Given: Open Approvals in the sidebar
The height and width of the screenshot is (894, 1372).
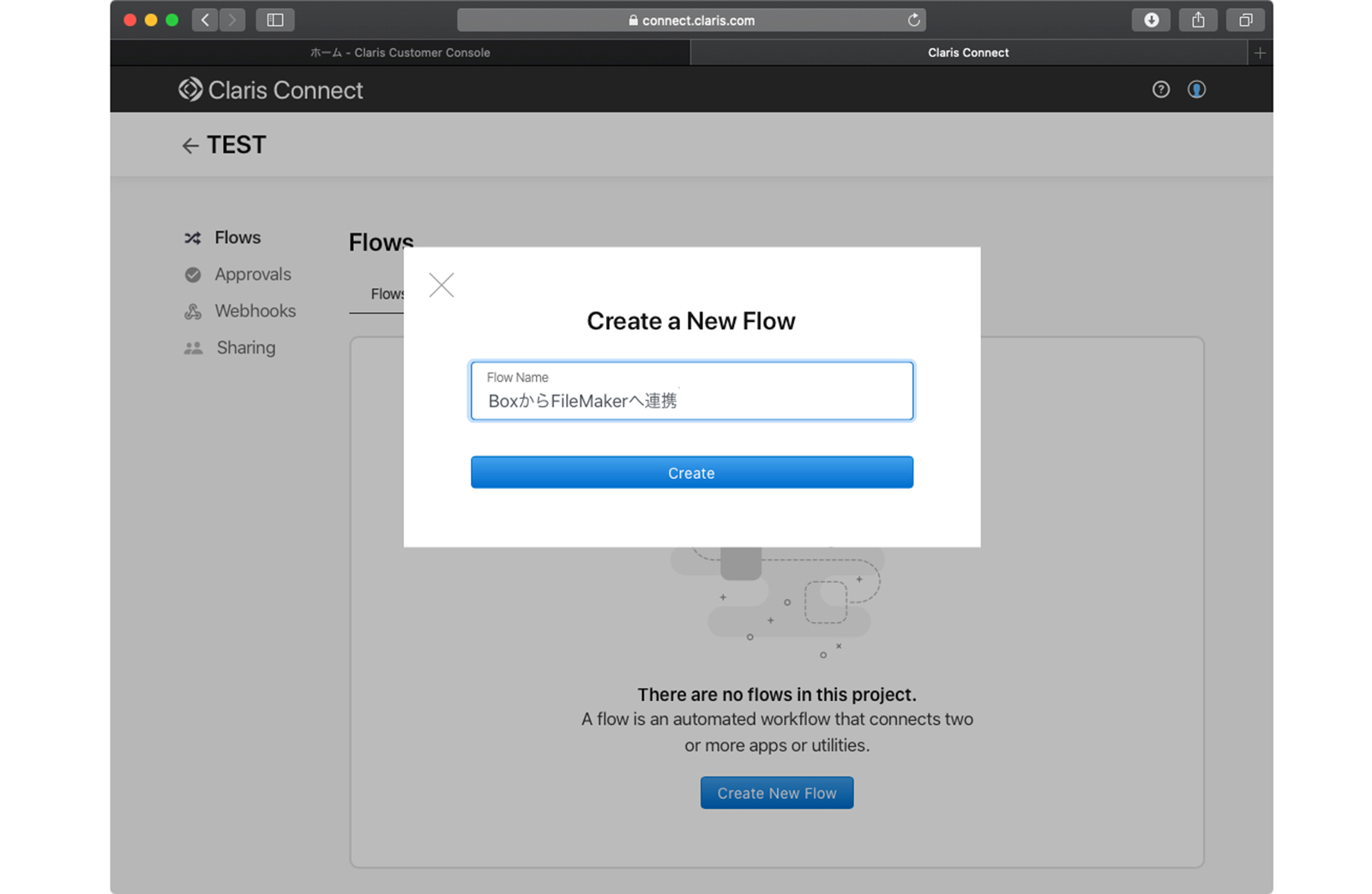Looking at the screenshot, I should click(x=252, y=275).
